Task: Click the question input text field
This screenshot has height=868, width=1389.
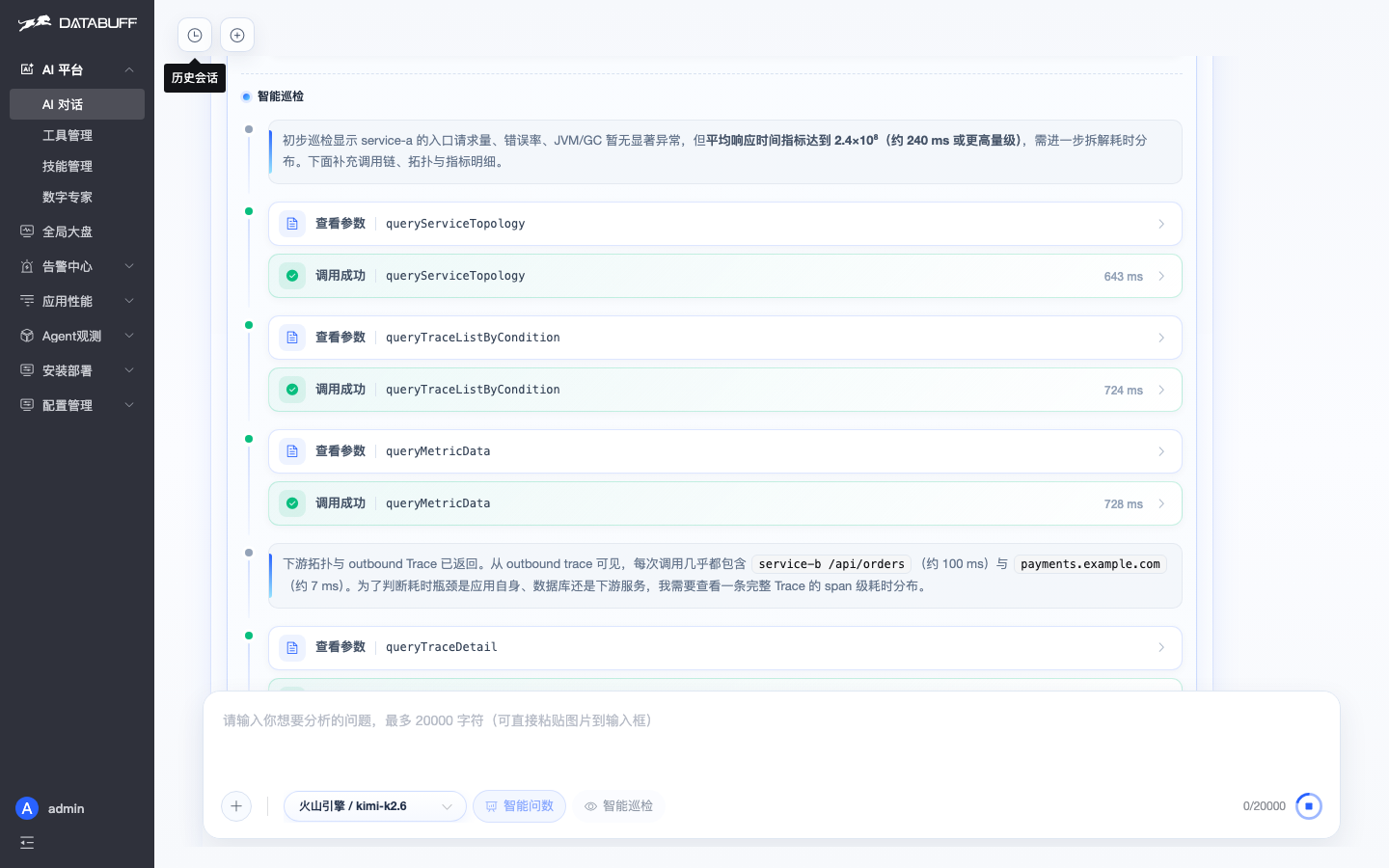Action: 772,741
